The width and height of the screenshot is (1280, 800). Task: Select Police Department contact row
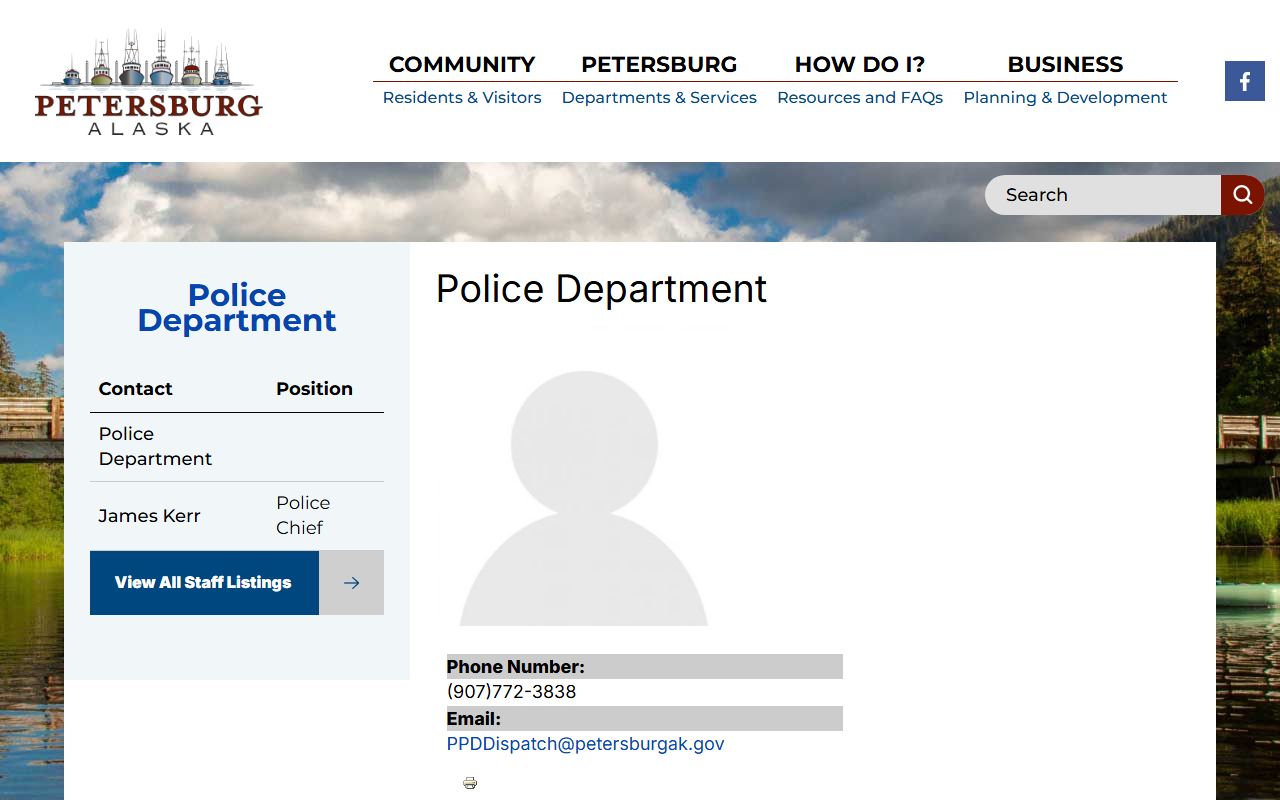237,446
